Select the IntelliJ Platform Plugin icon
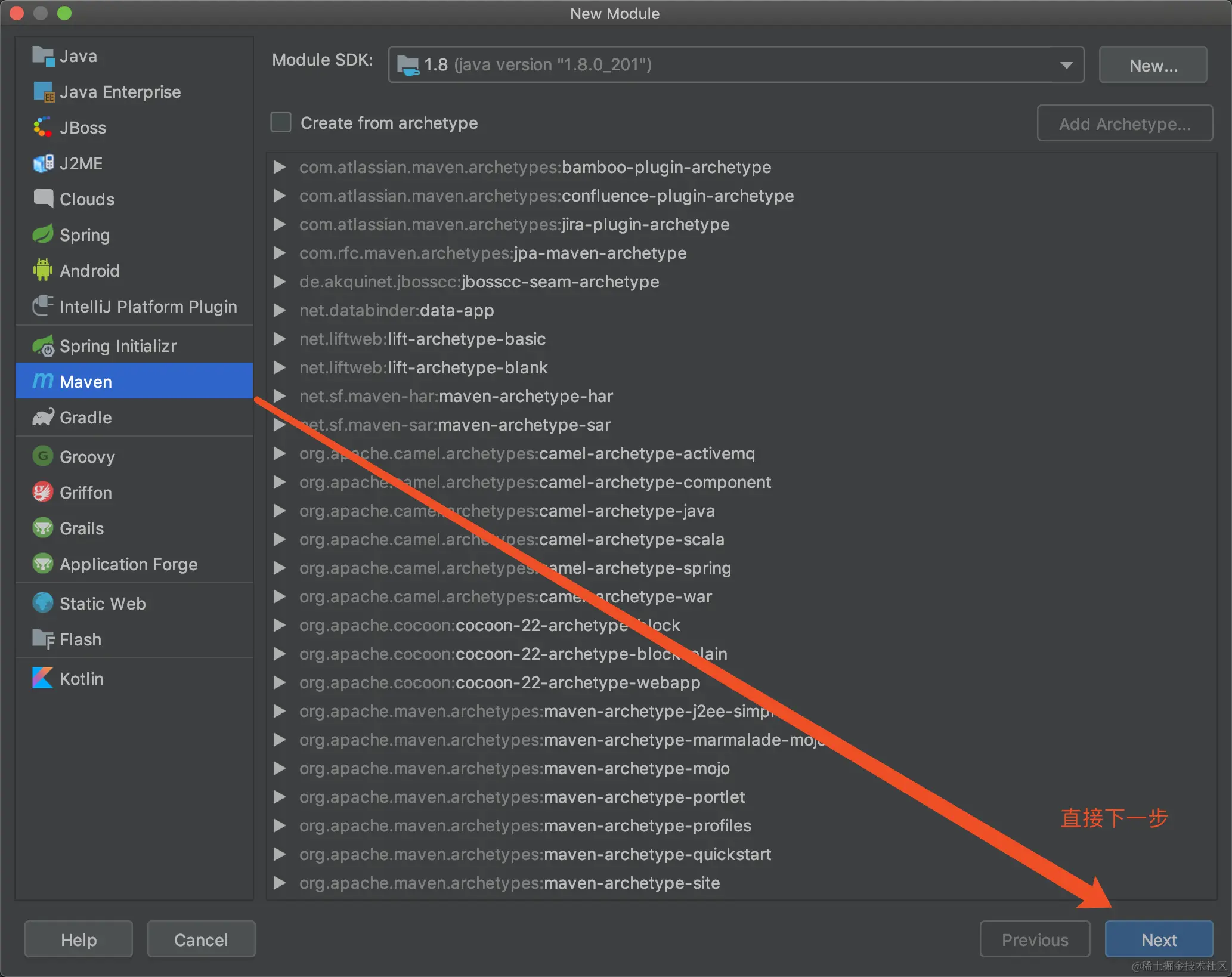Screen dimensions: 1232x977 [43, 307]
